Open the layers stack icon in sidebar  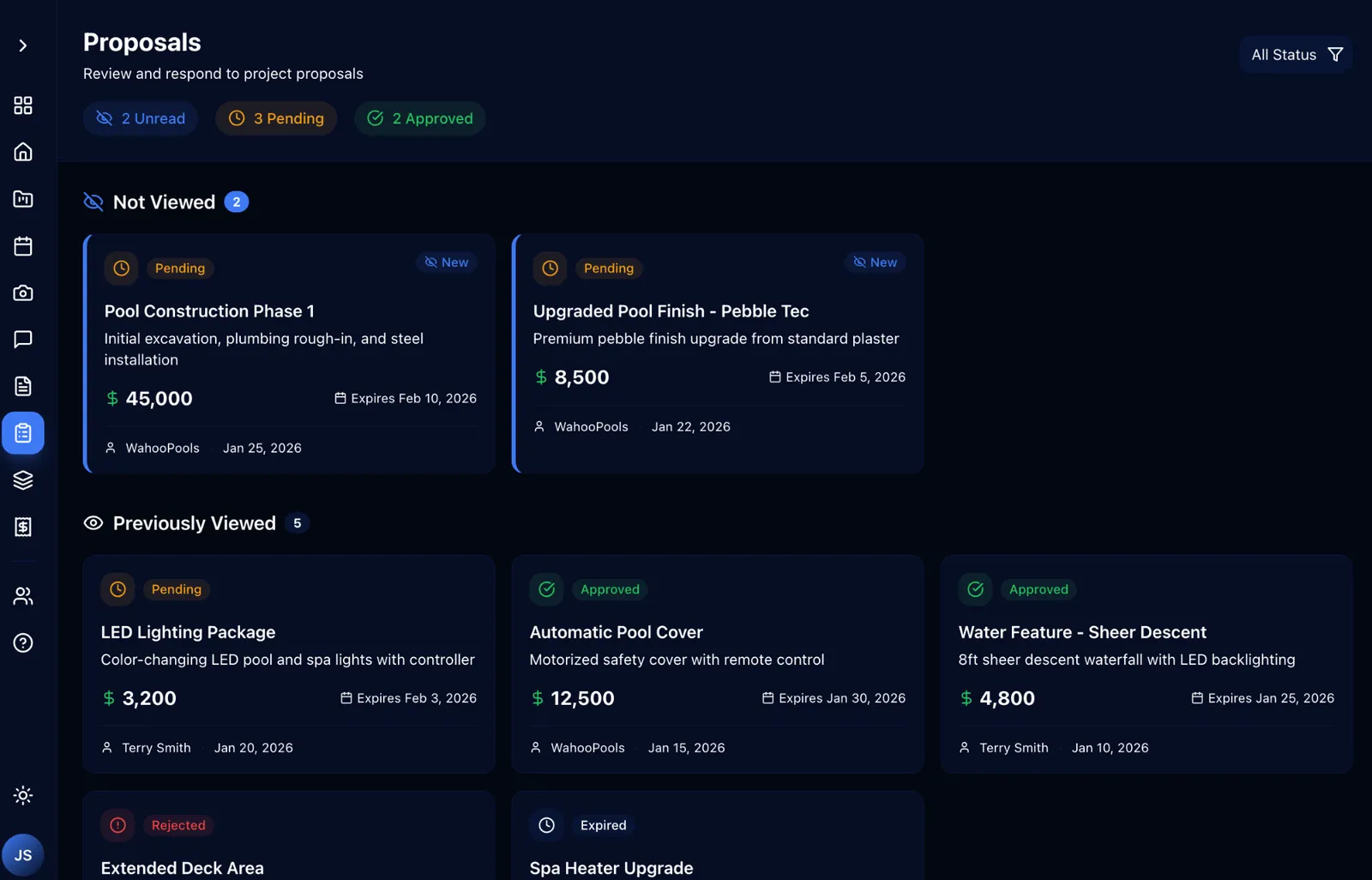click(x=23, y=479)
